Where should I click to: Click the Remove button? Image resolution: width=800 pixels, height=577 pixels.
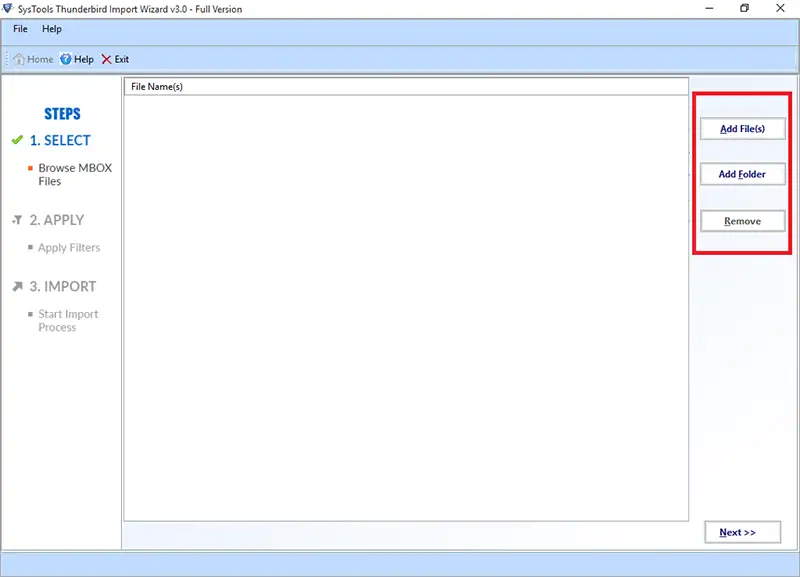tap(742, 221)
